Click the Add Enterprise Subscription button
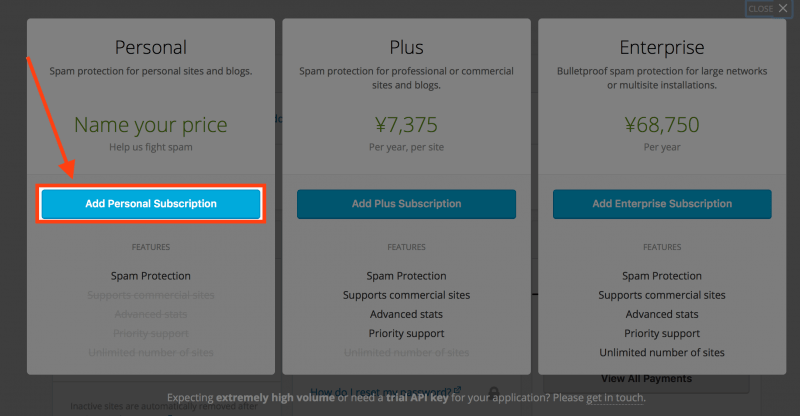The width and height of the screenshot is (800, 416). [x=662, y=204]
